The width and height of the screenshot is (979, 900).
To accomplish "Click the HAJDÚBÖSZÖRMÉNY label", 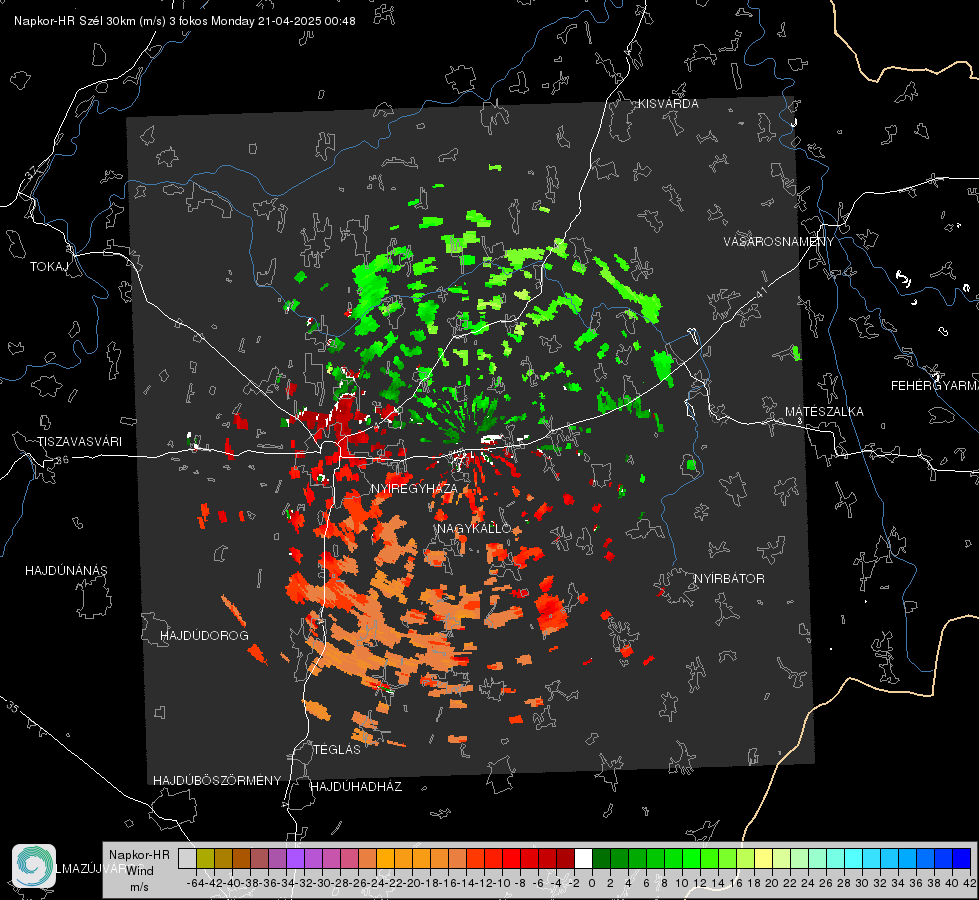I will [217, 780].
